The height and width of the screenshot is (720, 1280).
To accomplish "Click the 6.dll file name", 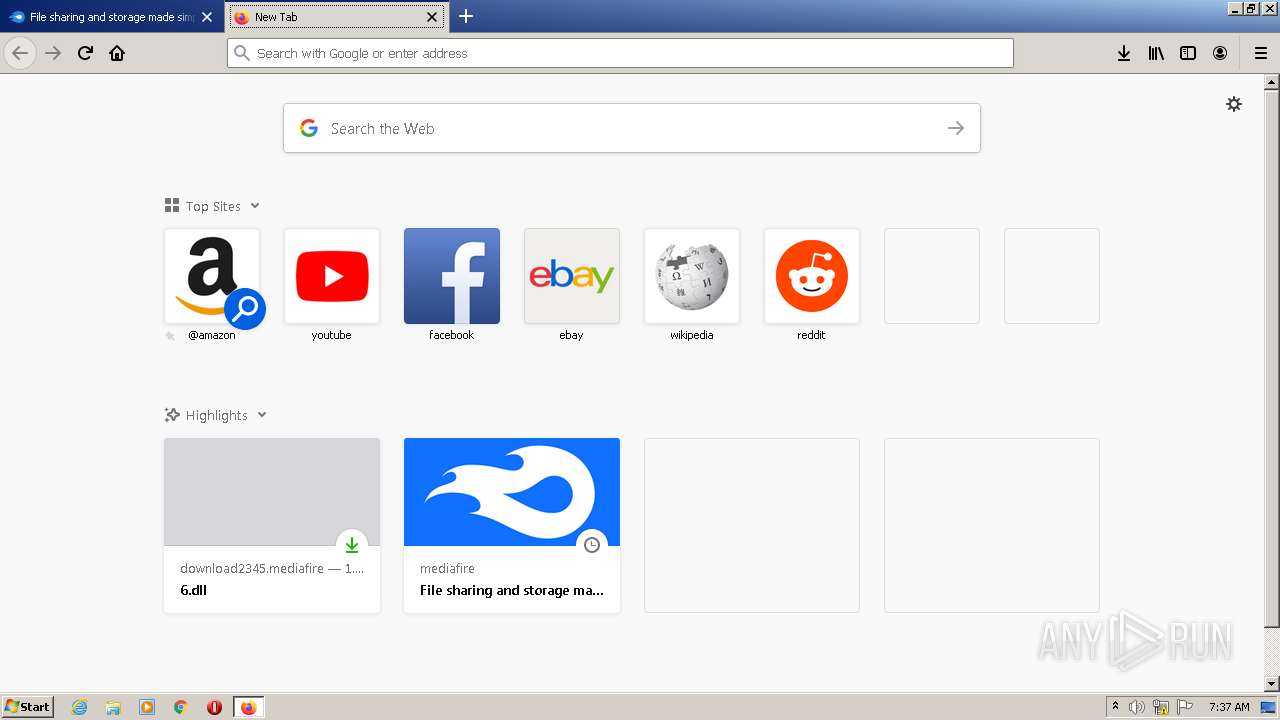I will [193, 590].
